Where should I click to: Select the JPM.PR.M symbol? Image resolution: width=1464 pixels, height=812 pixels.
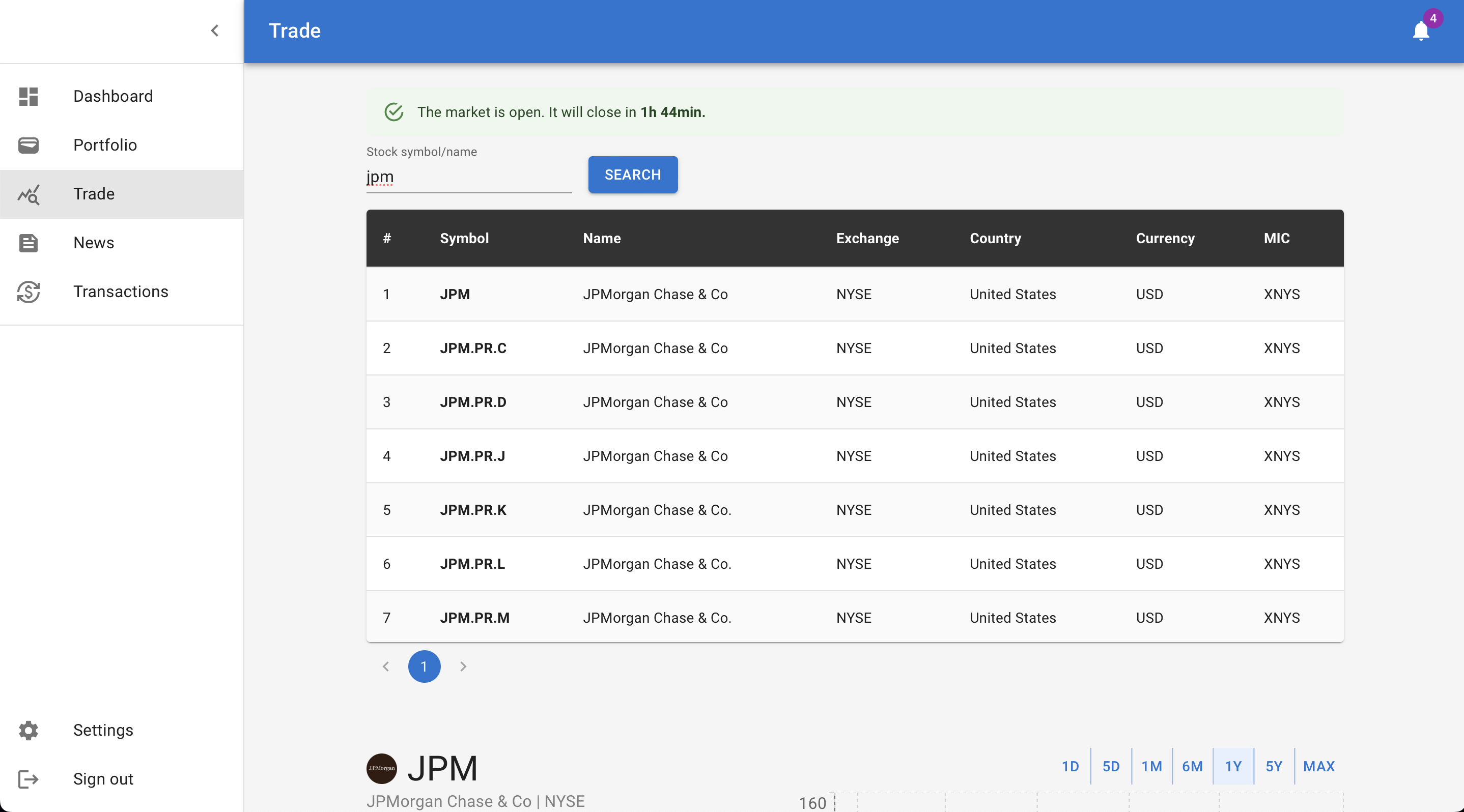click(474, 618)
